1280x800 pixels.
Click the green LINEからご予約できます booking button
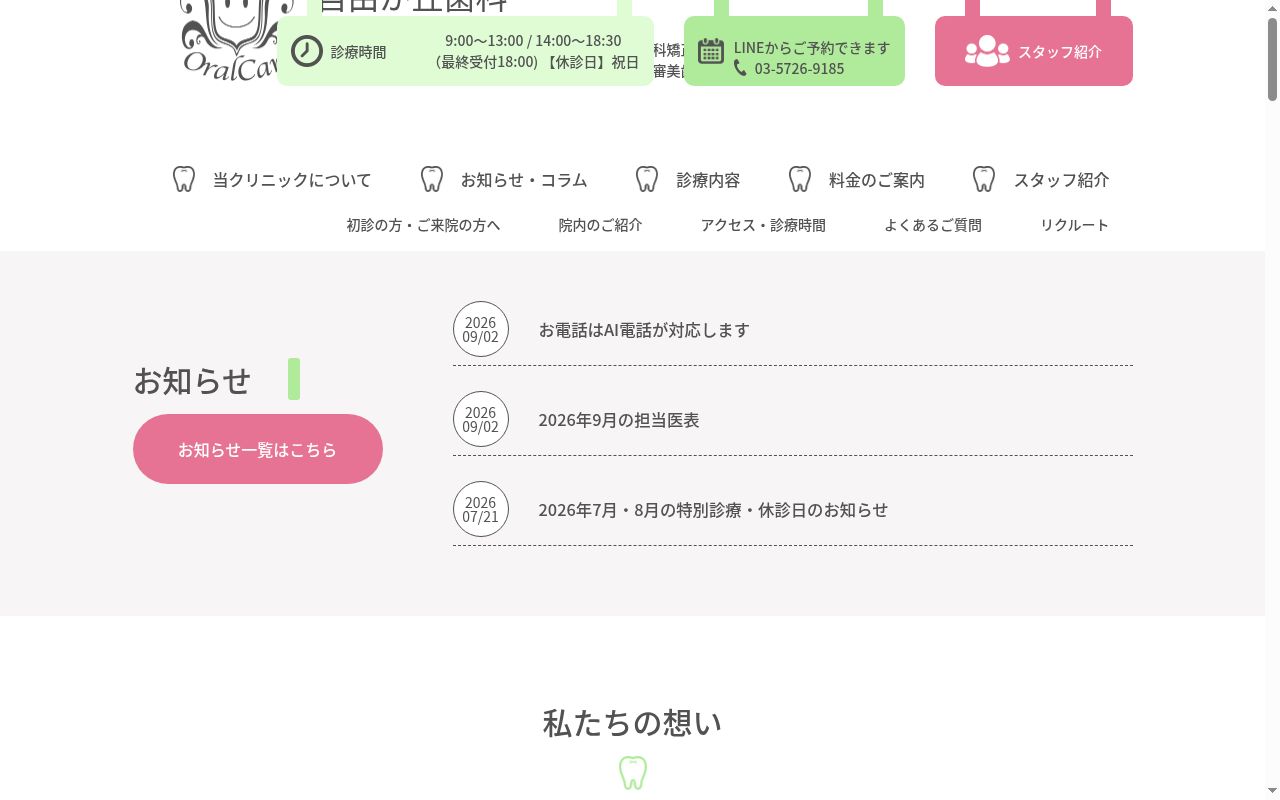tap(794, 51)
